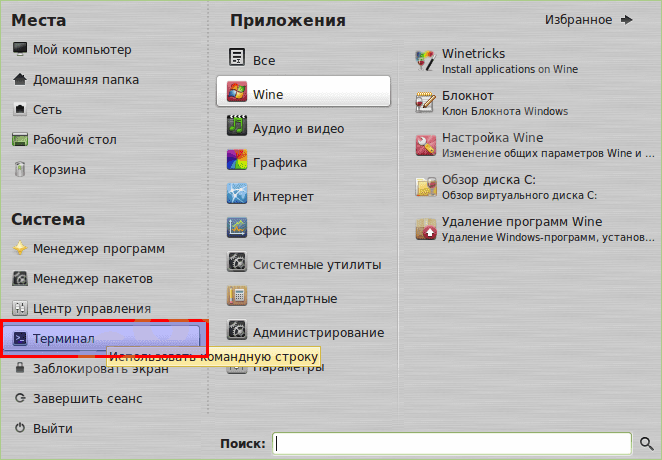Click the Интернет category icon

(237, 194)
